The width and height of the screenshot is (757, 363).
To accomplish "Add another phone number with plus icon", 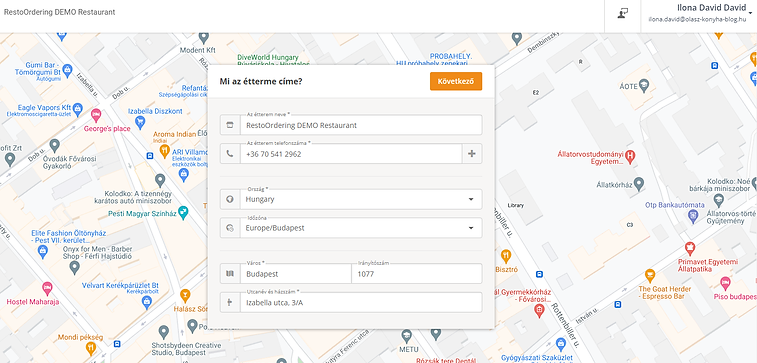I will 472,154.
